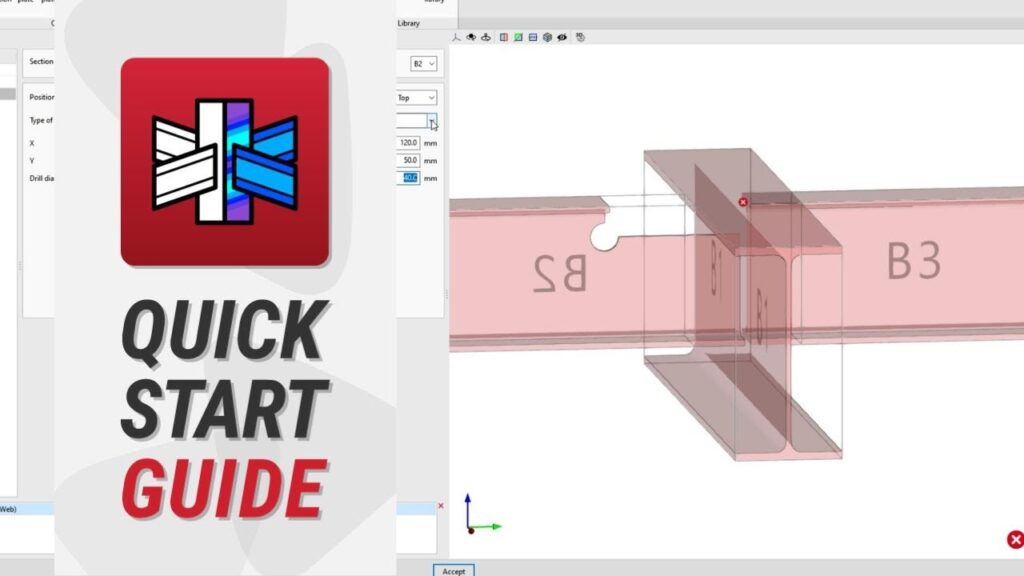
Task: Select the blue top view icon
Action: pos(533,38)
